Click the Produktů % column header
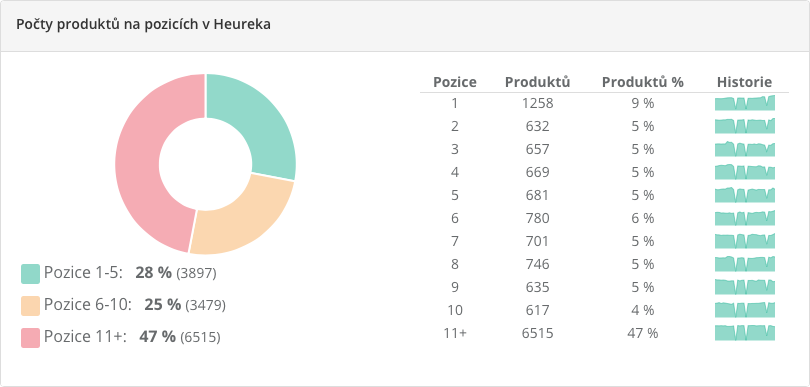The width and height of the screenshot is (810, 387). pos(643,82)
